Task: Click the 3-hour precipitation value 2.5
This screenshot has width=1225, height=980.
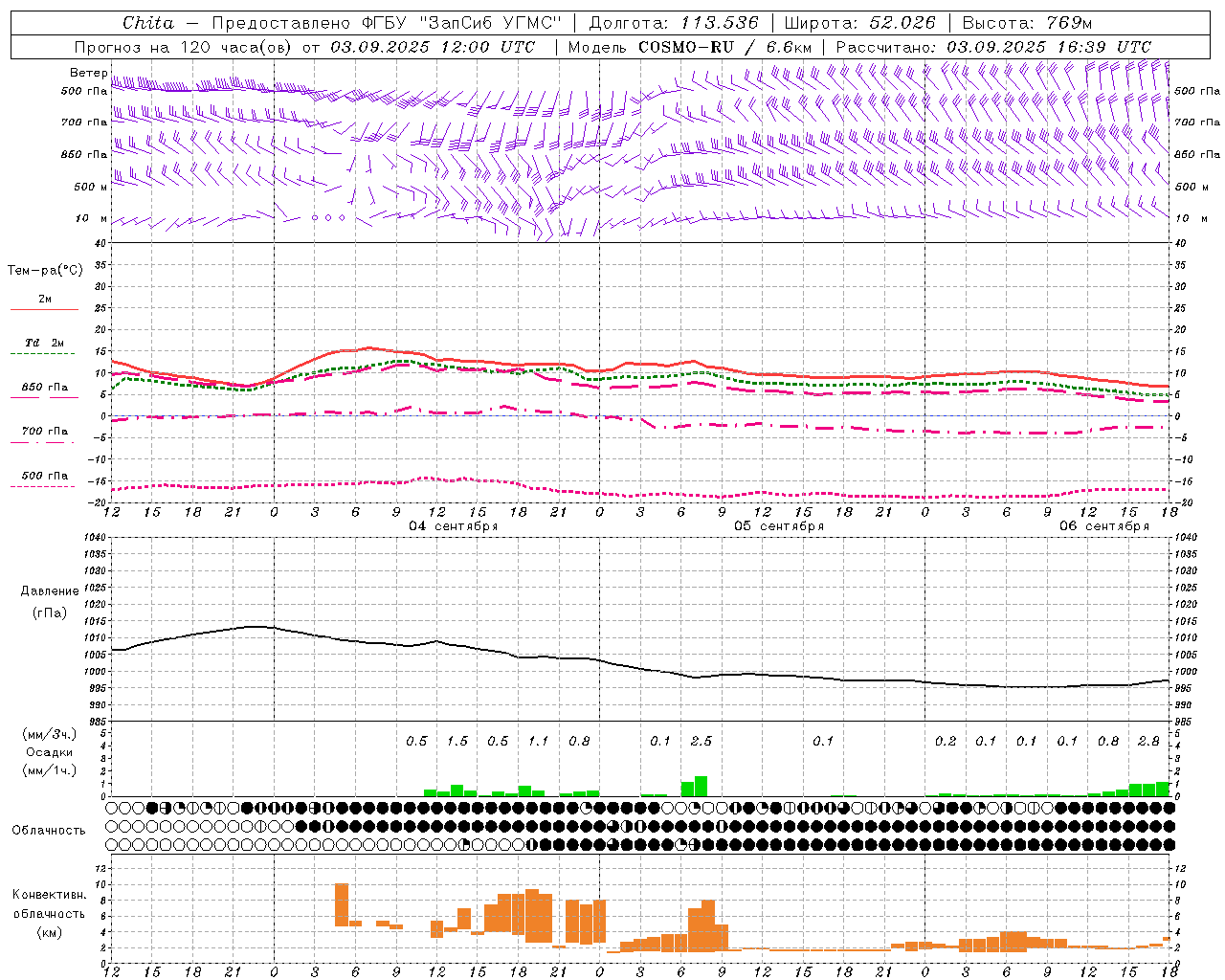Action: [x=702, y=742]
